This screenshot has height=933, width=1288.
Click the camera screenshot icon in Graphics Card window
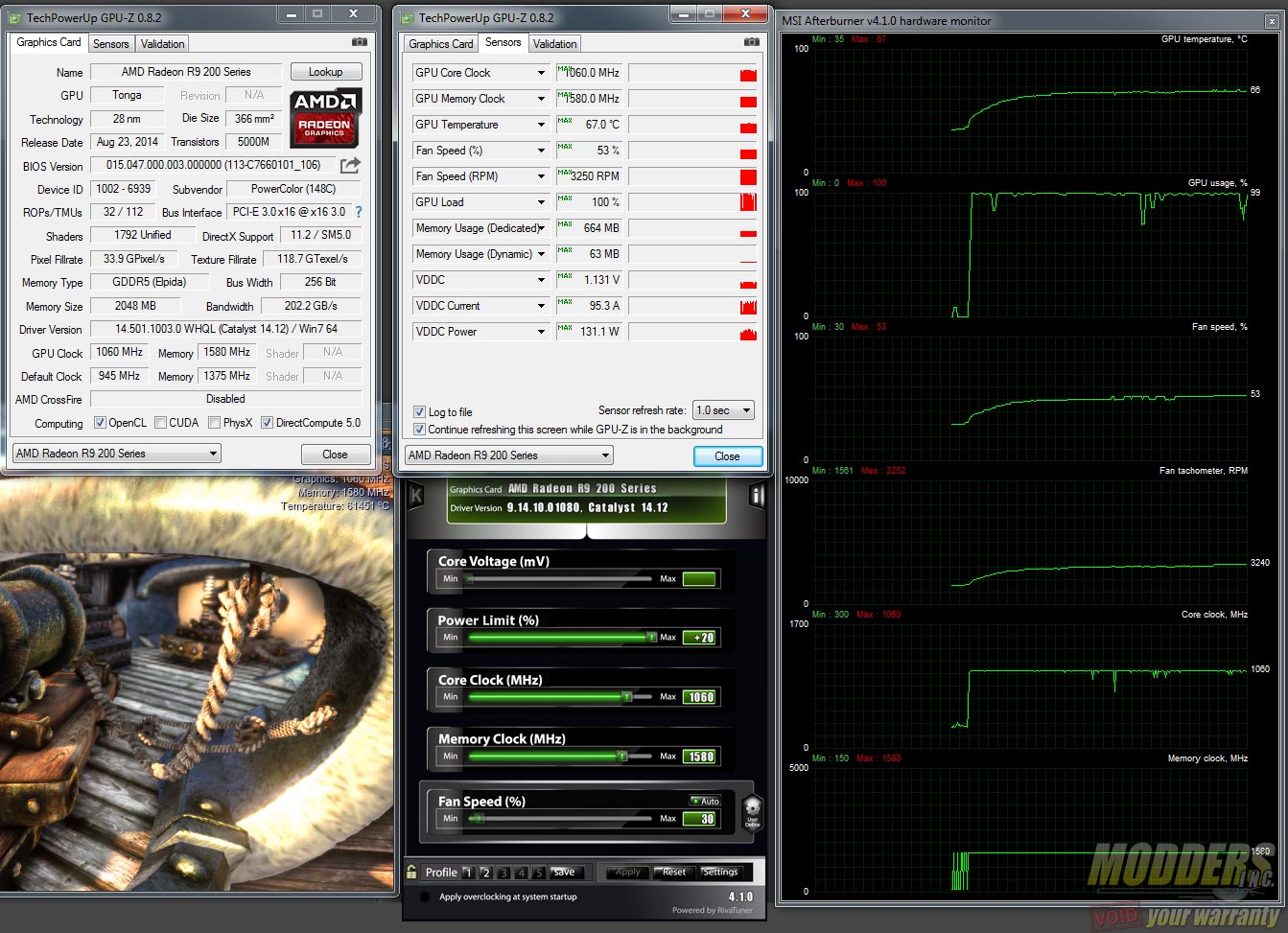point(360,42)
